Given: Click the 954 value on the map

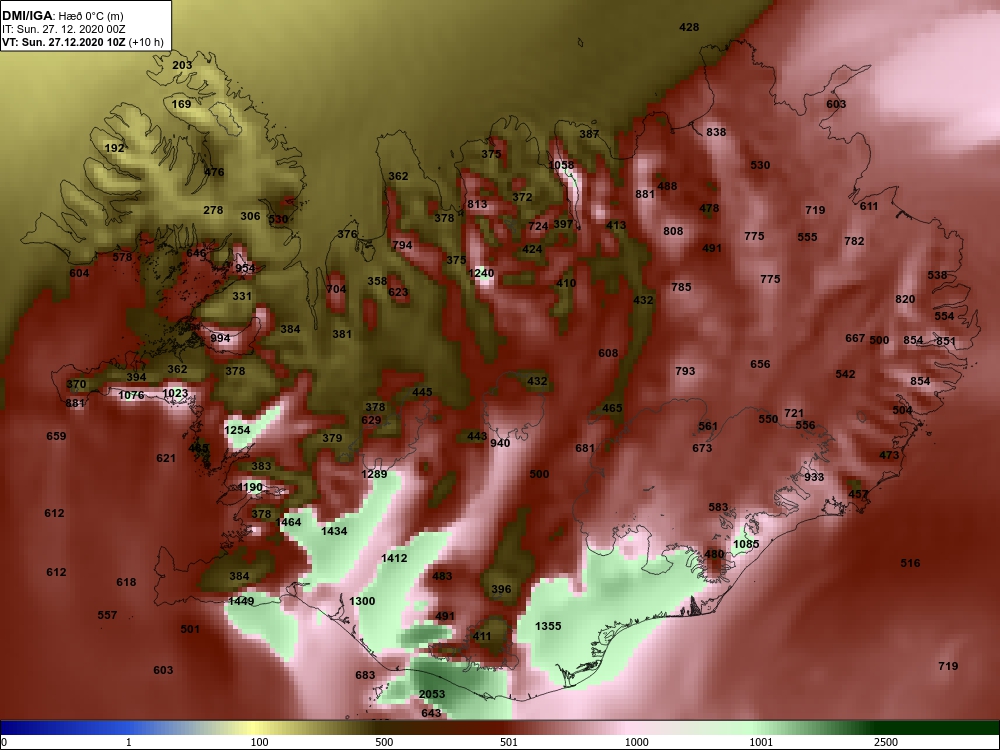Looking at the screenshot, I should click(246, 268).
